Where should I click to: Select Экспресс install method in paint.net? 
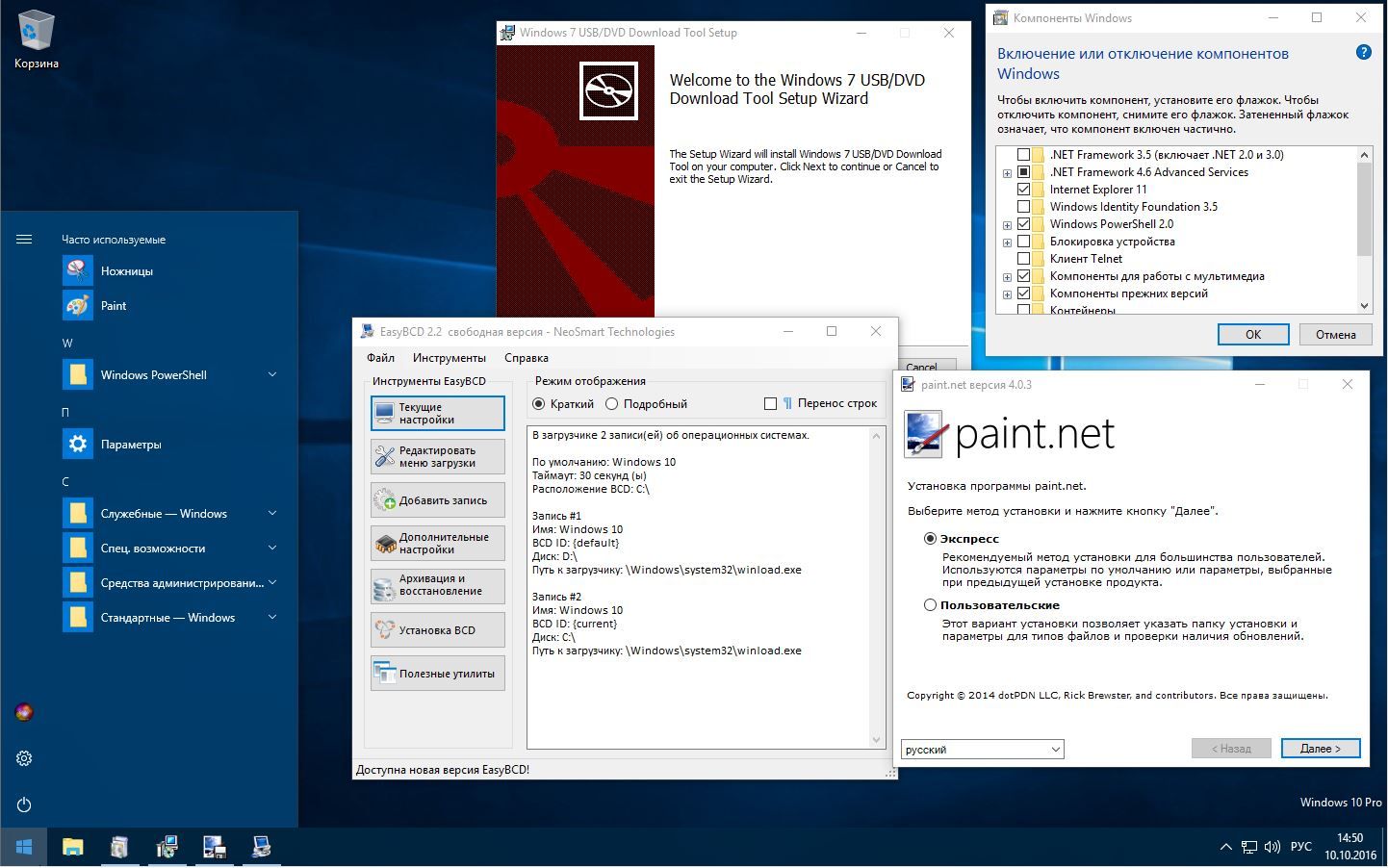pyautogui.click(x=930, y=539)
